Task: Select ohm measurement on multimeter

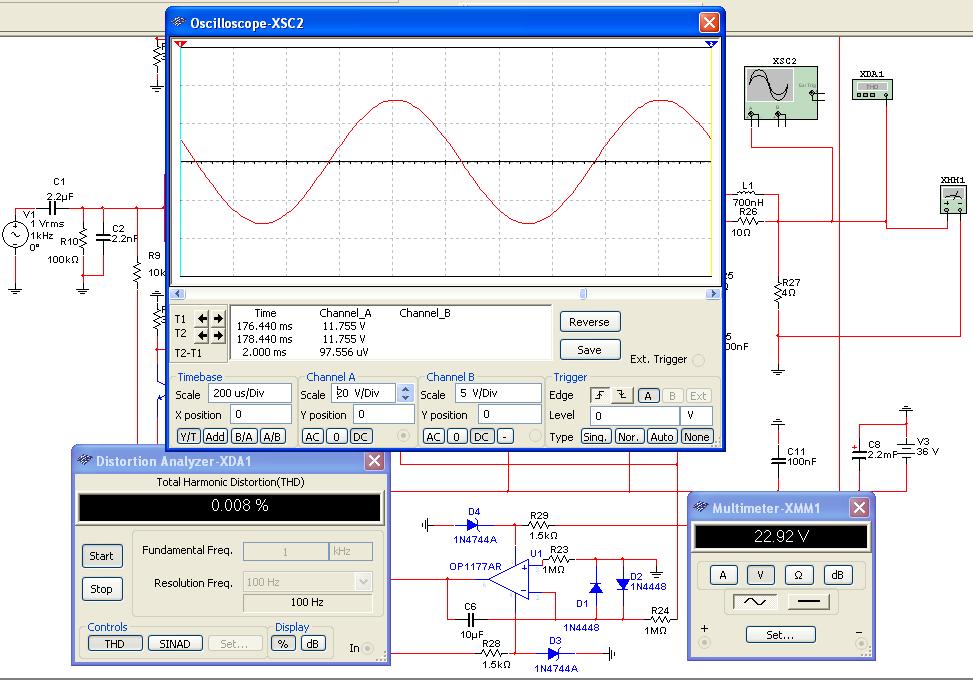Action: tap(799, 575)
